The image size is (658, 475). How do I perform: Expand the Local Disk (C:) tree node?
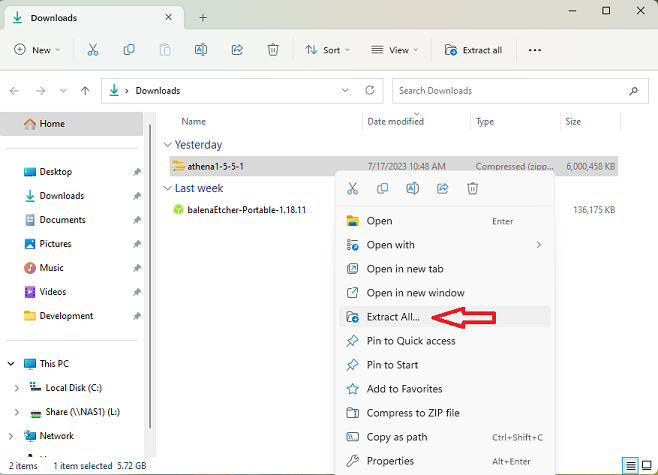[x=16, y=388]
